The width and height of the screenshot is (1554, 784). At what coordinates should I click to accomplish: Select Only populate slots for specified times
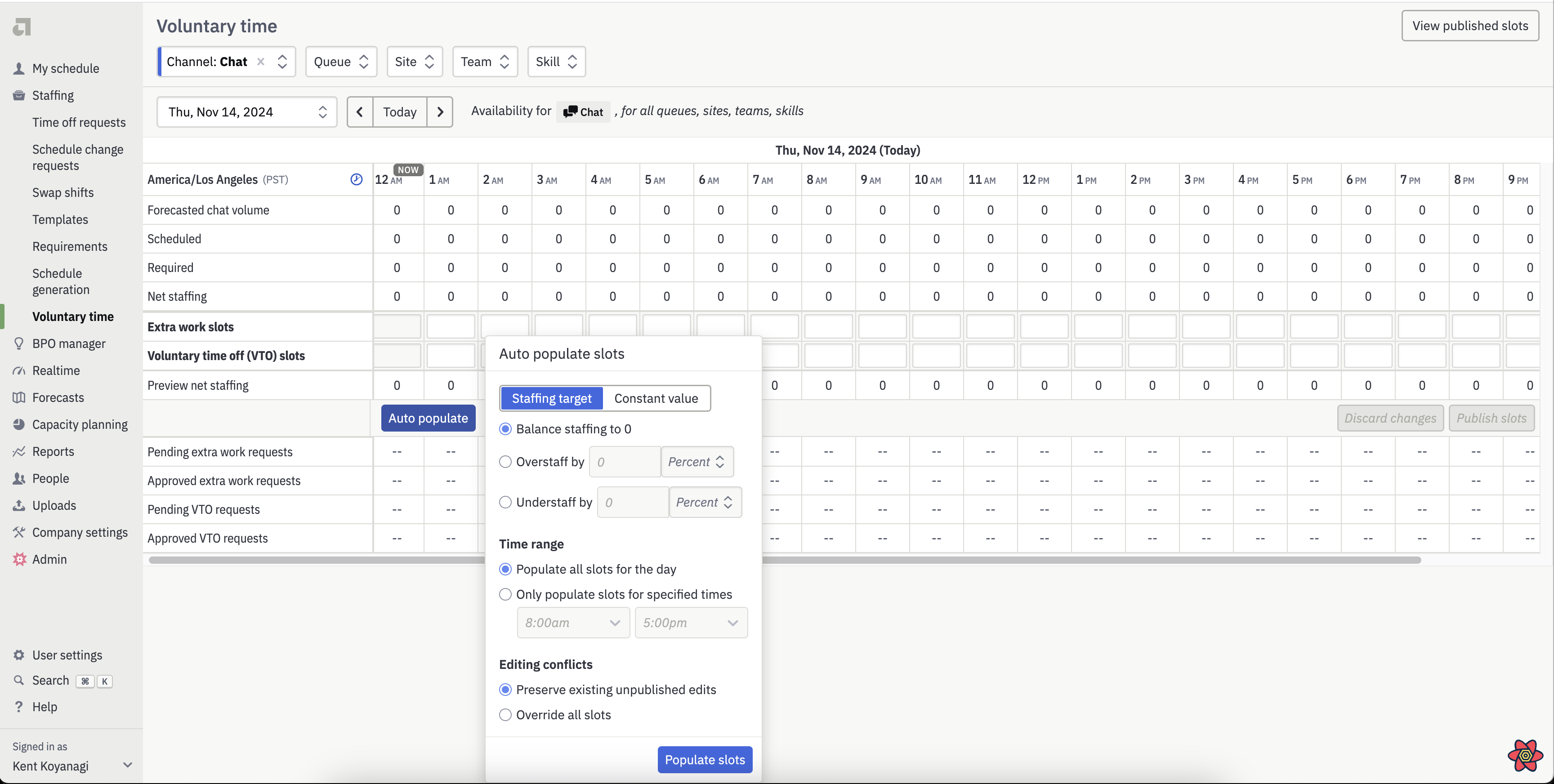(x=505, y=594)
